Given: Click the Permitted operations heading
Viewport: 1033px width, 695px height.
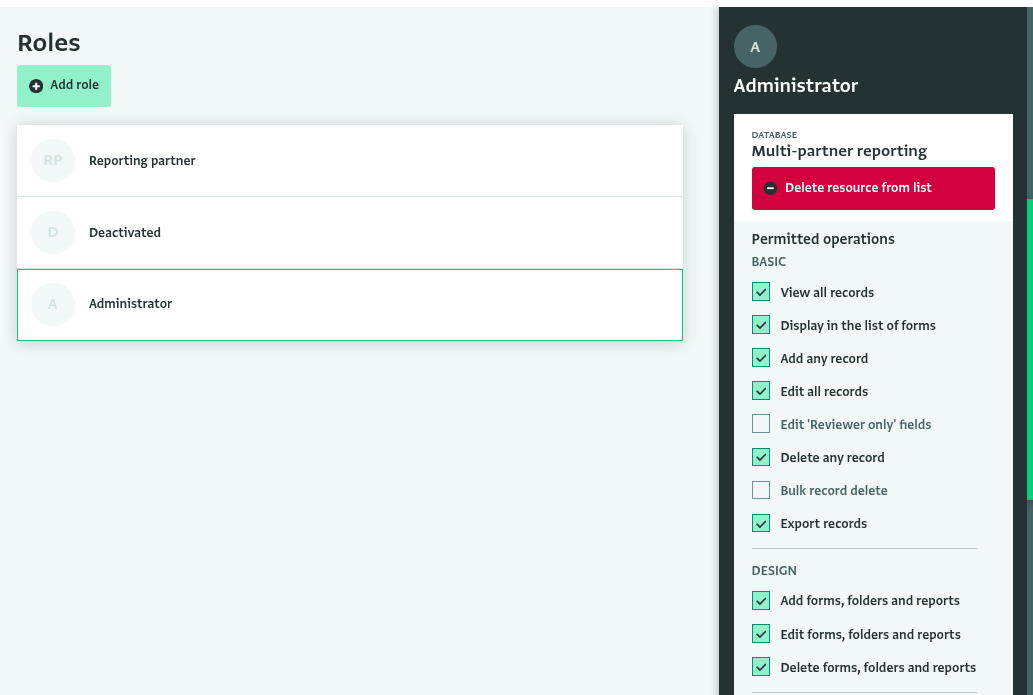Looking at the screenshot, I should [x=823, y=239].
